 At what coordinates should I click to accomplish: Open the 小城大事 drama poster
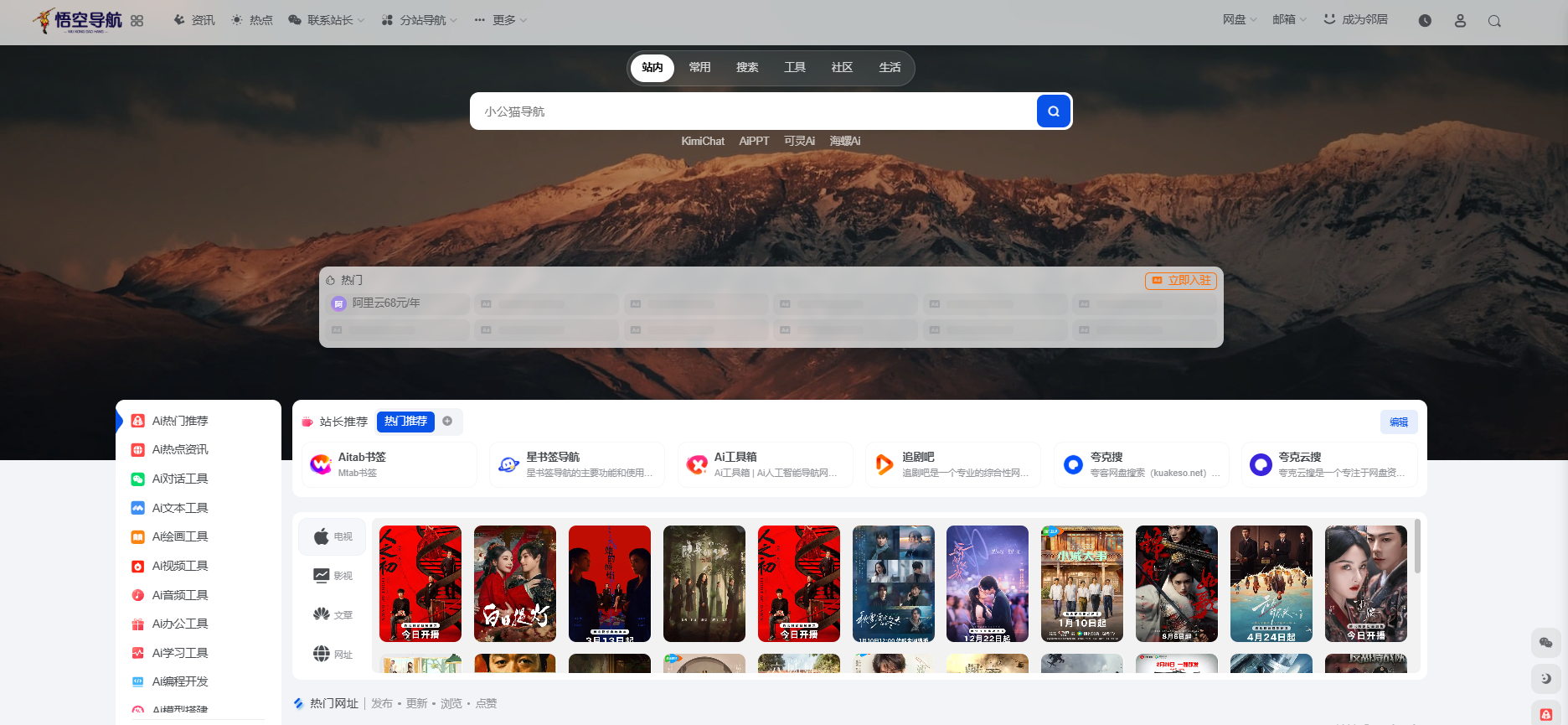click(1082, 583)
